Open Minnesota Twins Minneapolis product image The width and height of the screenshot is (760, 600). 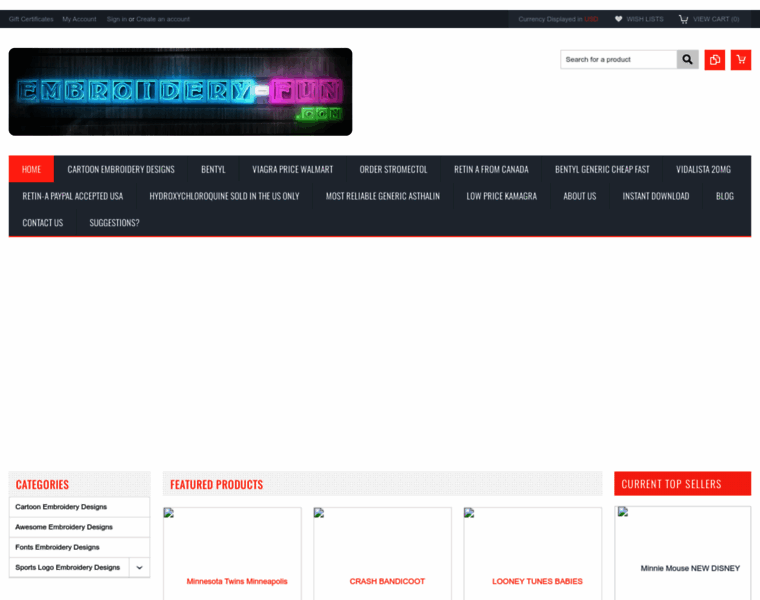coord(169,513)
